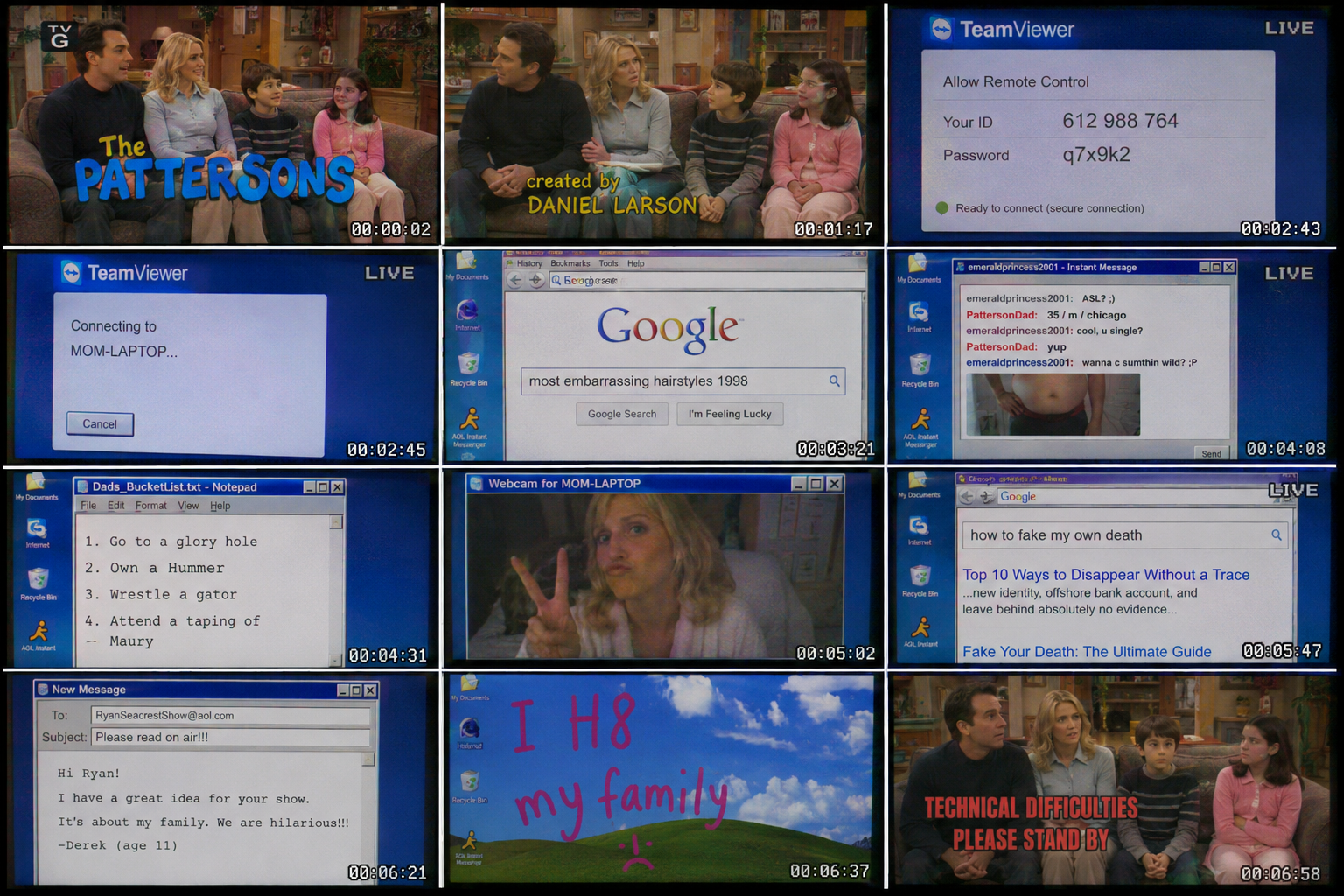1344x896 pixels.
Task: Send the message in emeraldprincess2001 chat
Action: [1211, 453]
